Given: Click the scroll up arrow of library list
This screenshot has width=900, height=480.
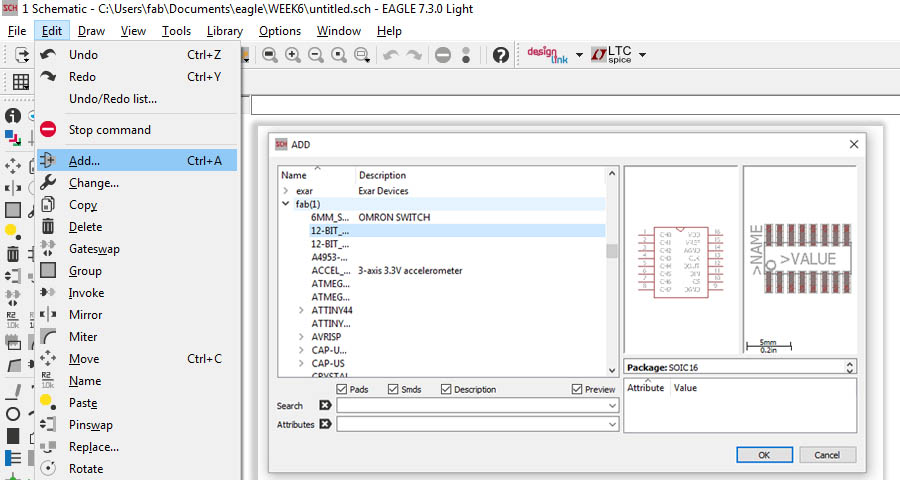Looking at the screenshot, I should (x=612, y=173).
